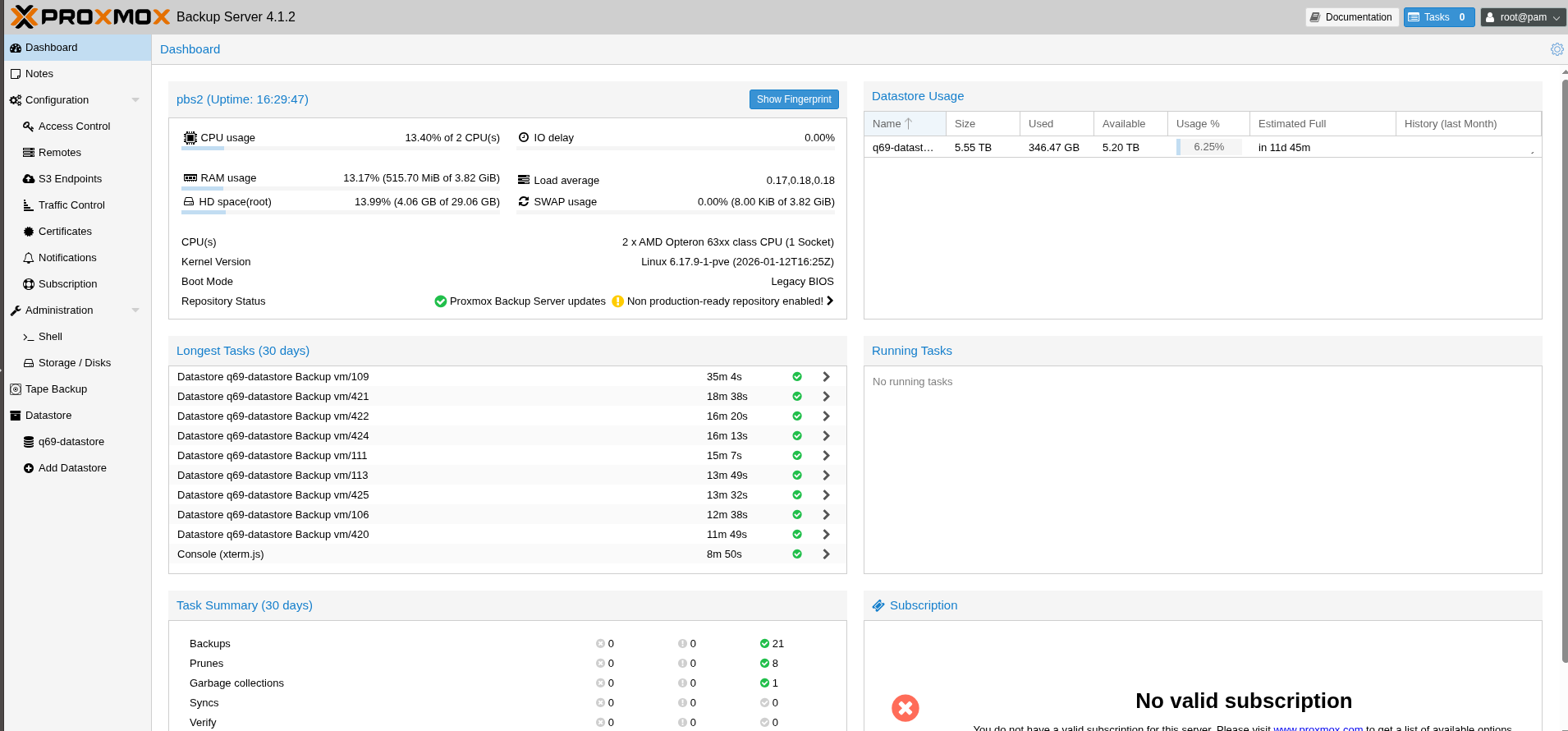Image resolution: width=1568 pixels, height=731 pixels.
Task: Open the root@pam user dropdown
Action: coord(1523,17)
